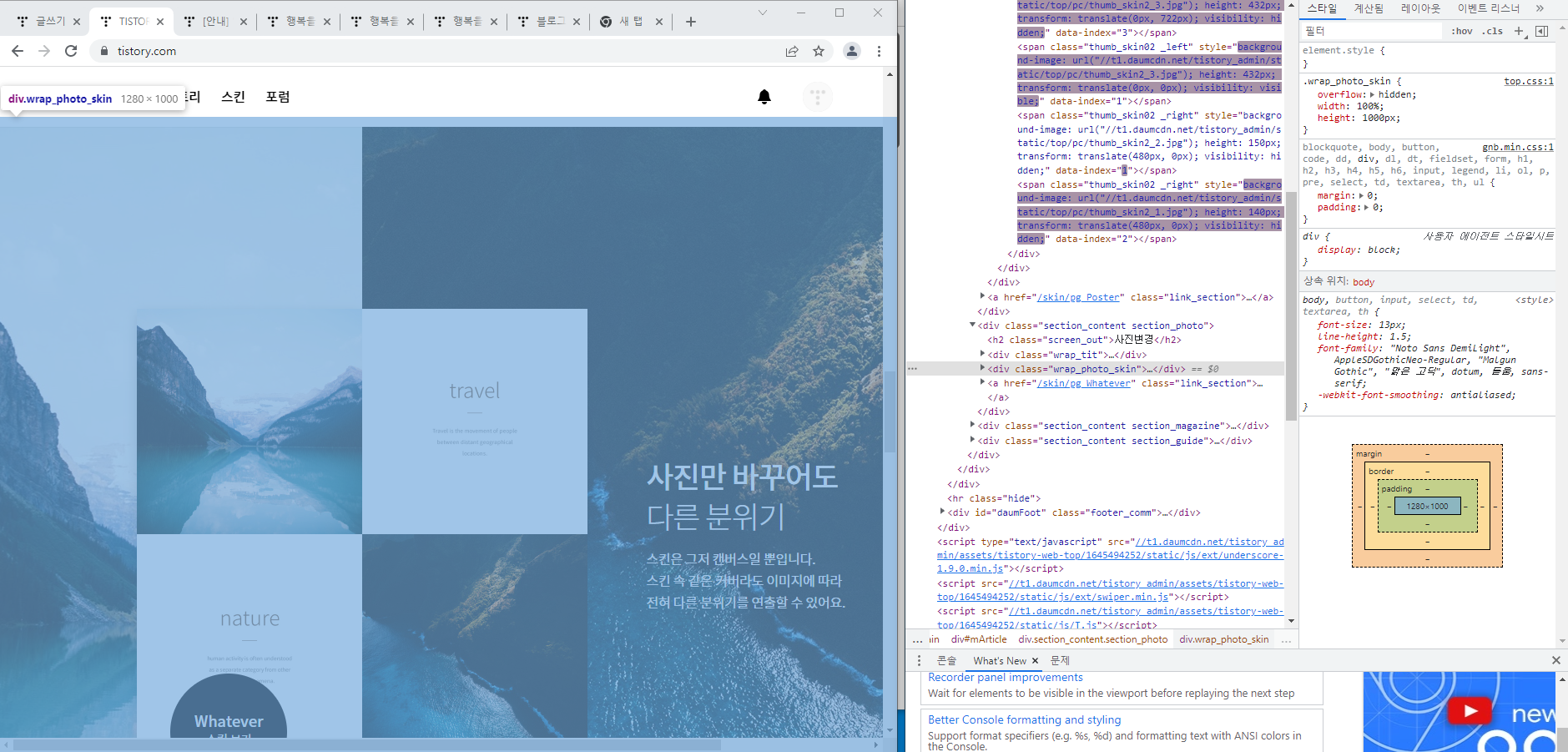Viewport: 1568px width, 752px height.
Task: Open Recorder panel improvements link
Action: [x=1006, y=677]
